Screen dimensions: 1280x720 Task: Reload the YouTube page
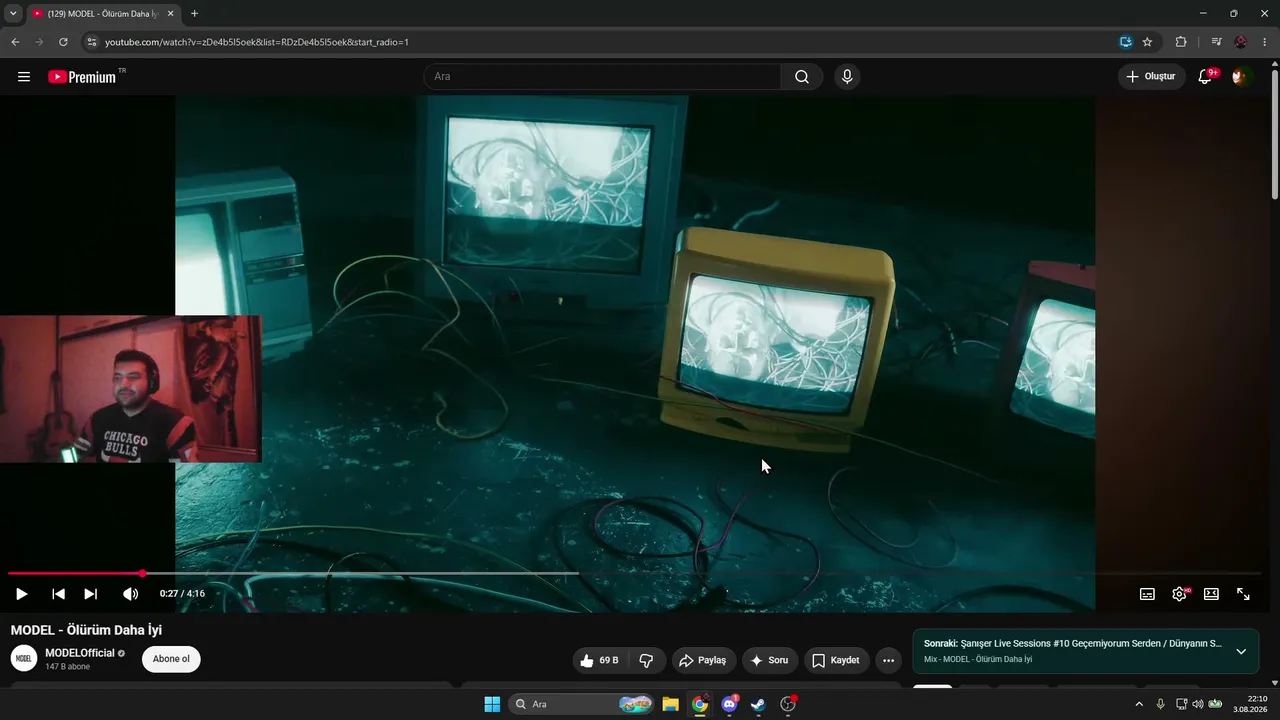63,42
